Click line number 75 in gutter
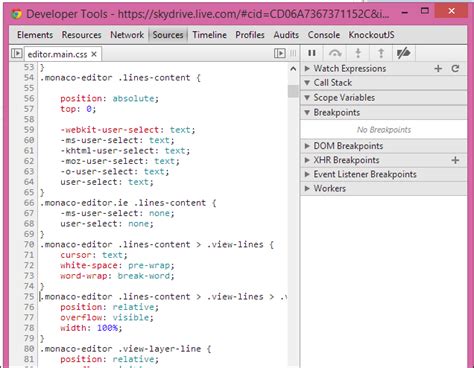 click(29, 297)
